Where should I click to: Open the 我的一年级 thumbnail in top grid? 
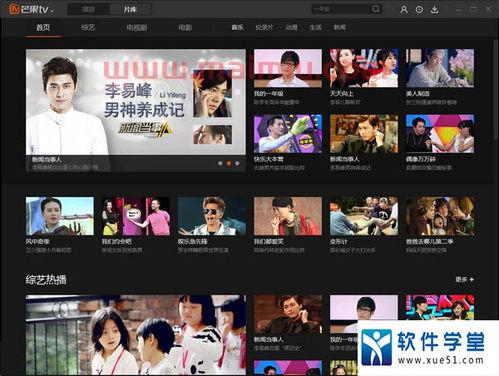[x=288, y=68]
